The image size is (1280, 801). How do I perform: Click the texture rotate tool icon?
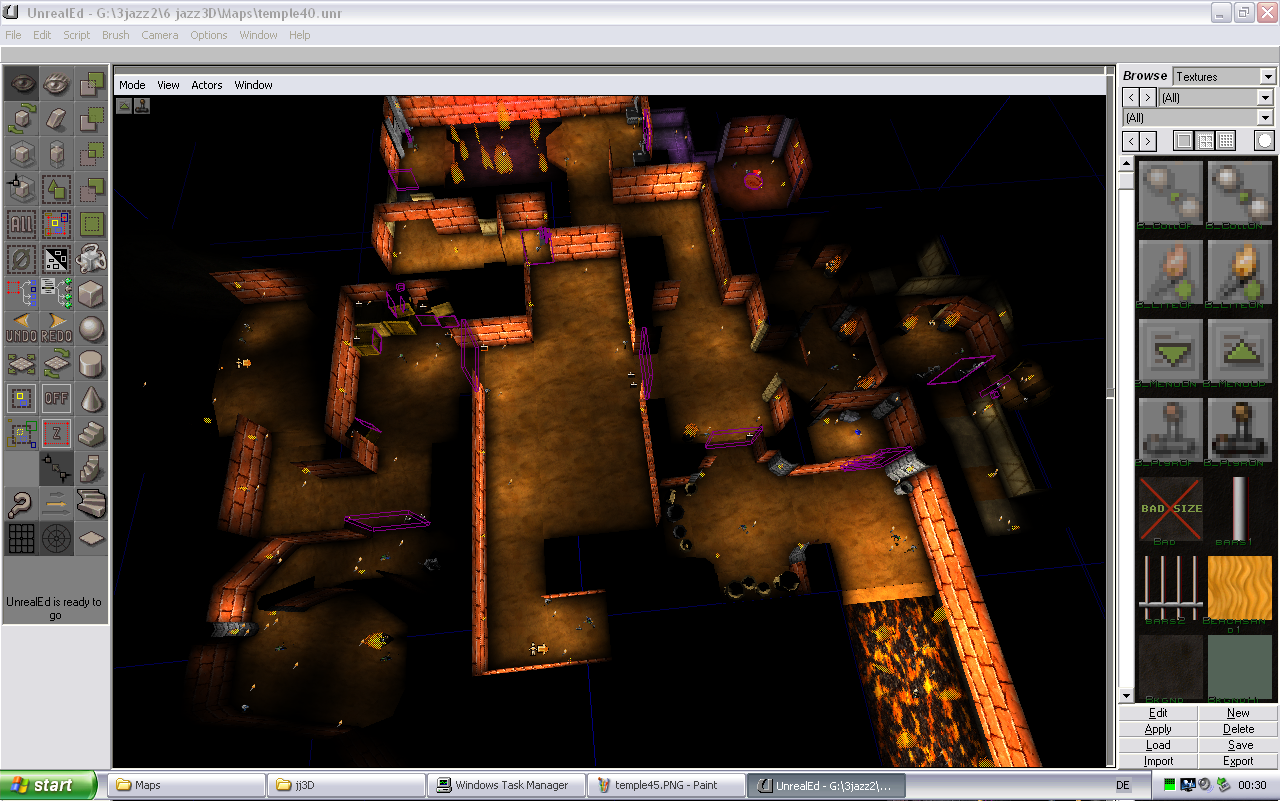tap(57, 364)
